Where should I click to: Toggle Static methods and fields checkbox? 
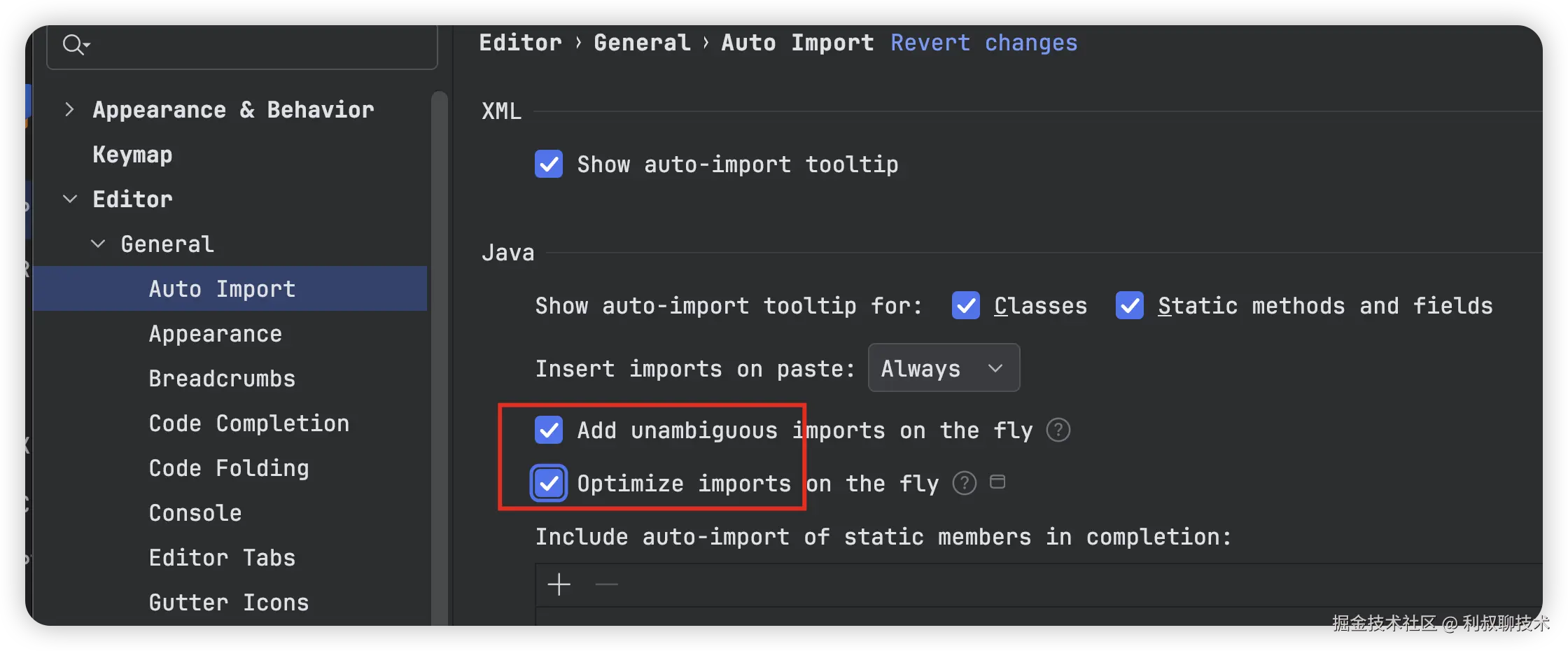(x=1130, y=306)
